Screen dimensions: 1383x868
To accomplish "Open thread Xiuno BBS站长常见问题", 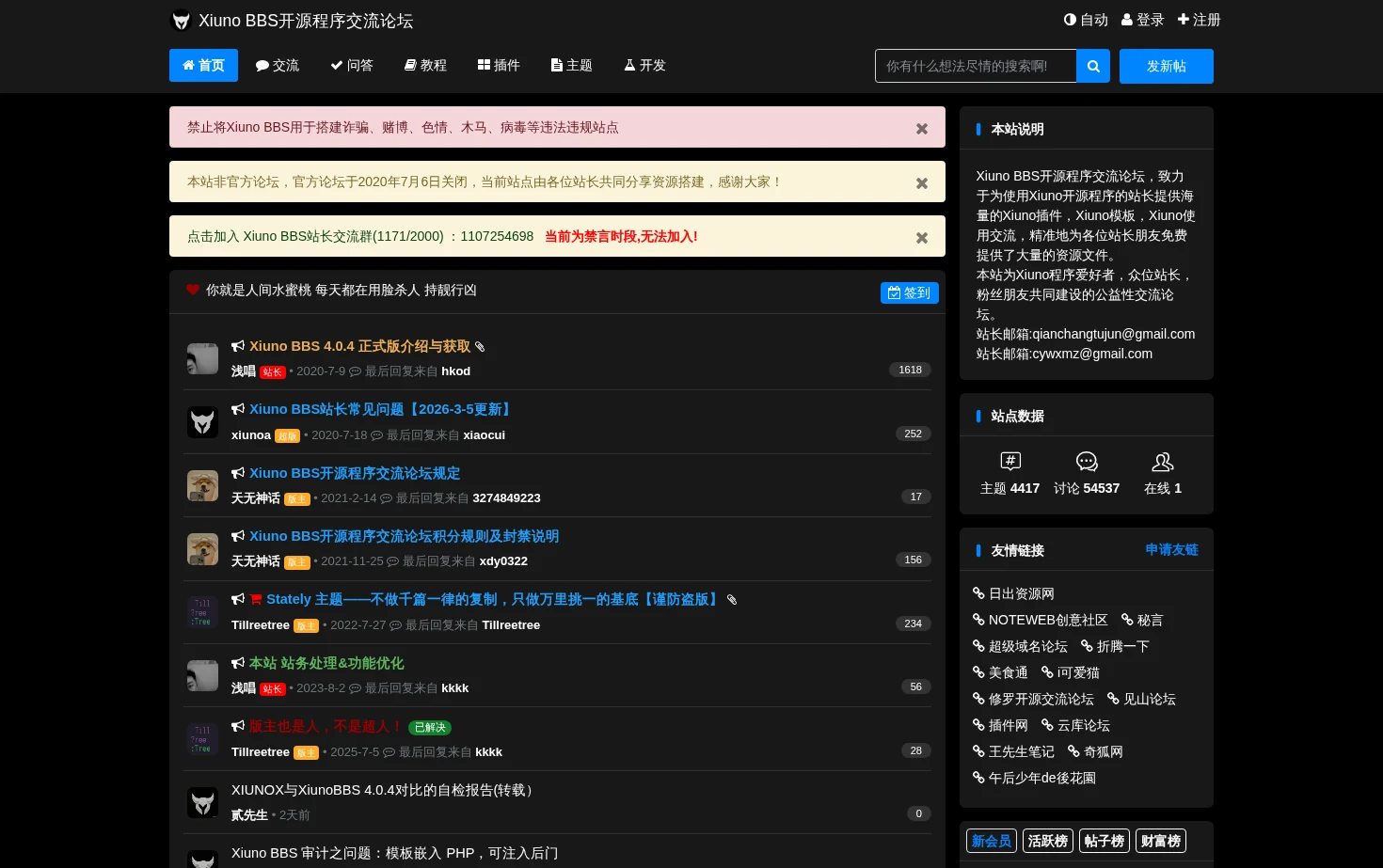I will click(x=381, y=409).
